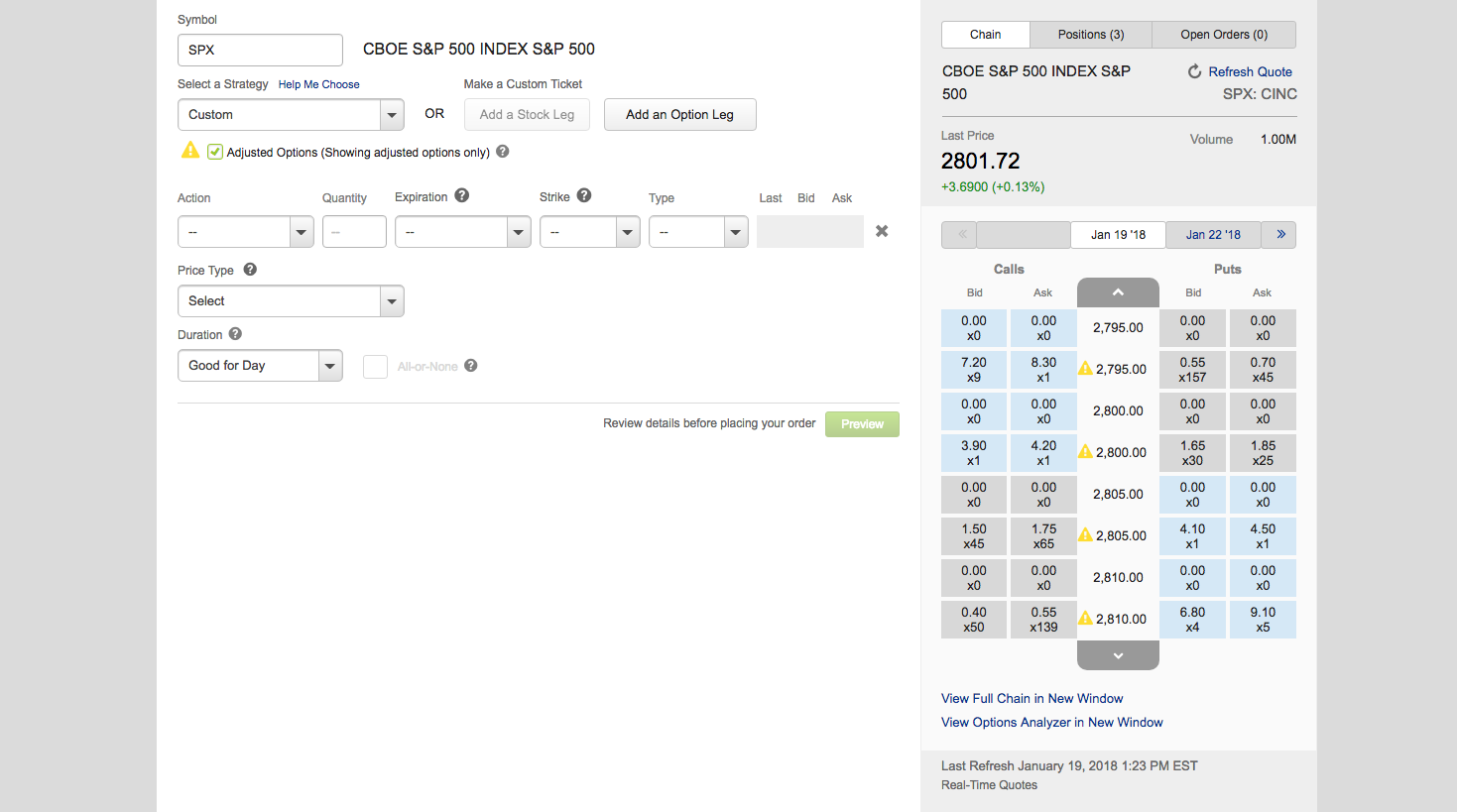
Task: Click the SPX symbol input field
Action: (x=260, y=50)
